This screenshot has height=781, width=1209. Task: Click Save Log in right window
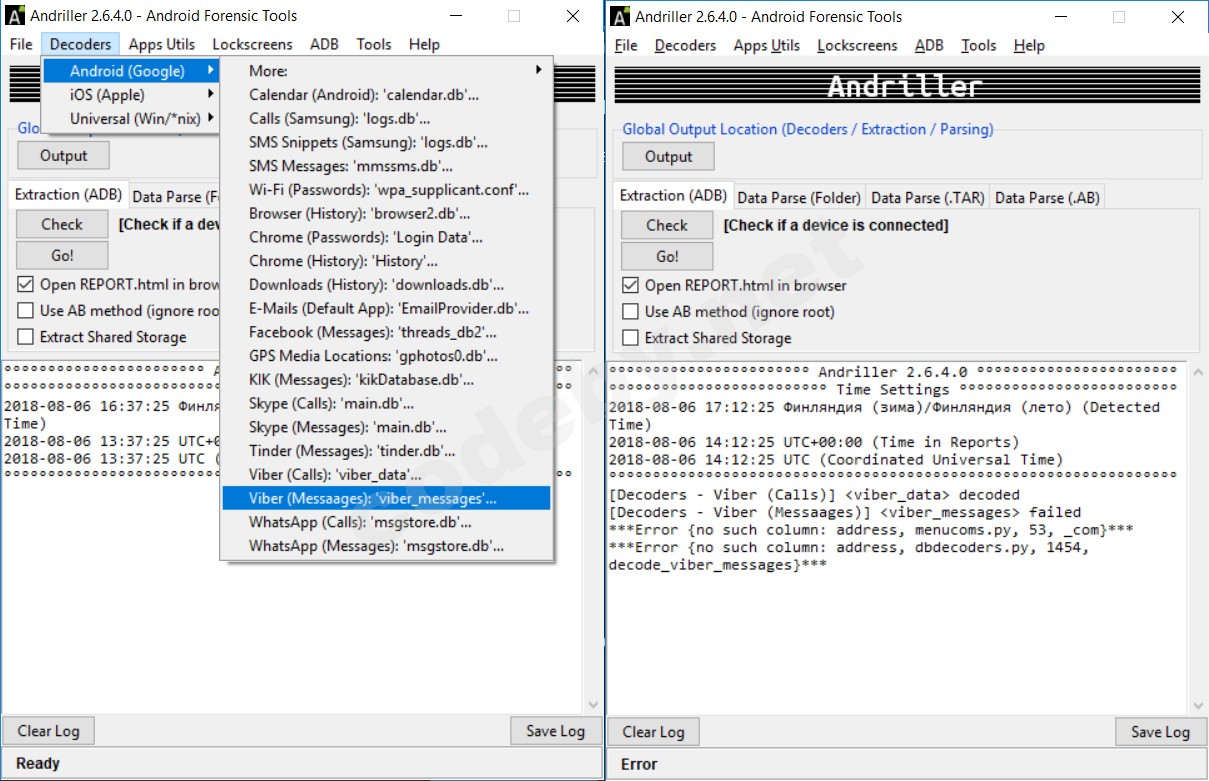click(1160, 732)
